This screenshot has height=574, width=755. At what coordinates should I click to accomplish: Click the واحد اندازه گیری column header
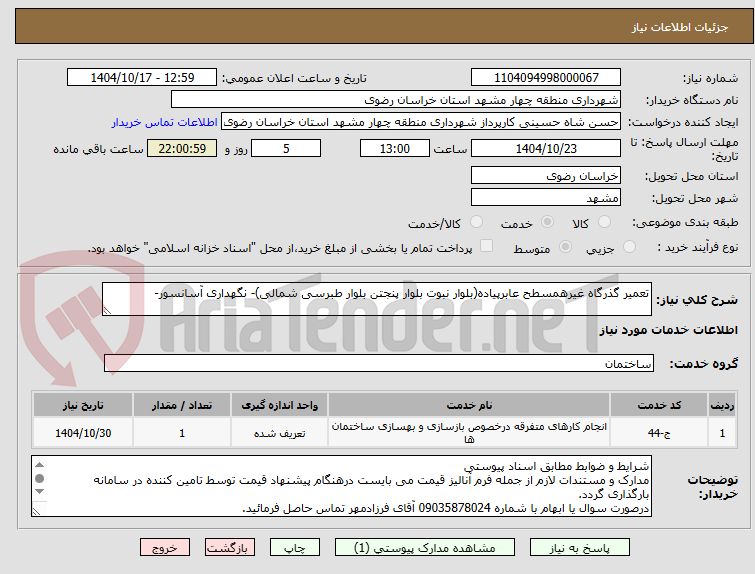[x=280, y=405]
